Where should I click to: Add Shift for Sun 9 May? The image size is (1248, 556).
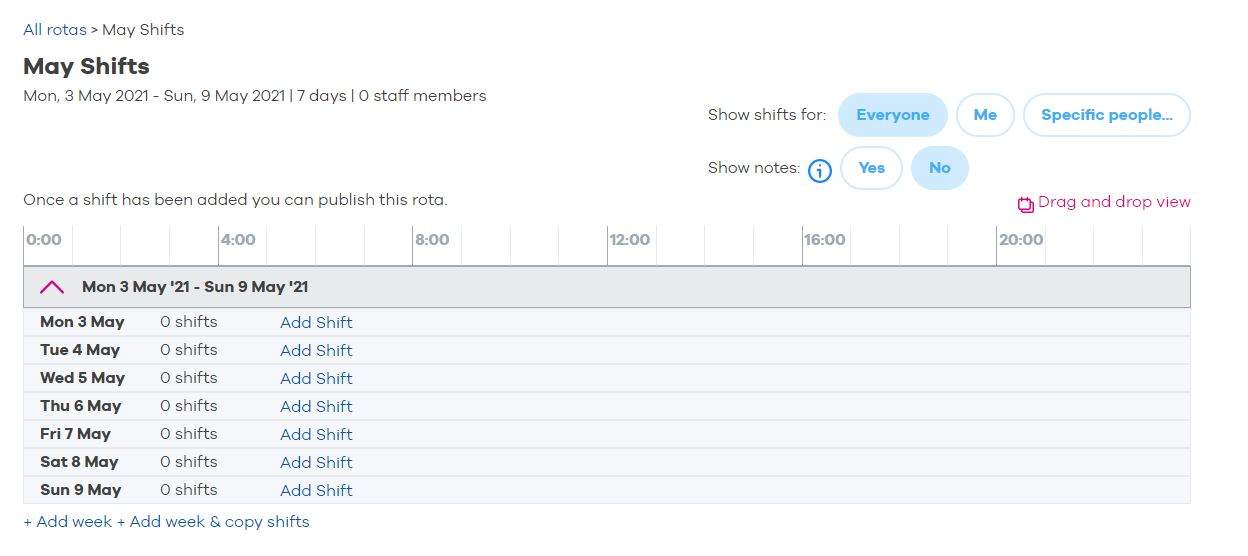pyautogui.click(x=316, y=490)
